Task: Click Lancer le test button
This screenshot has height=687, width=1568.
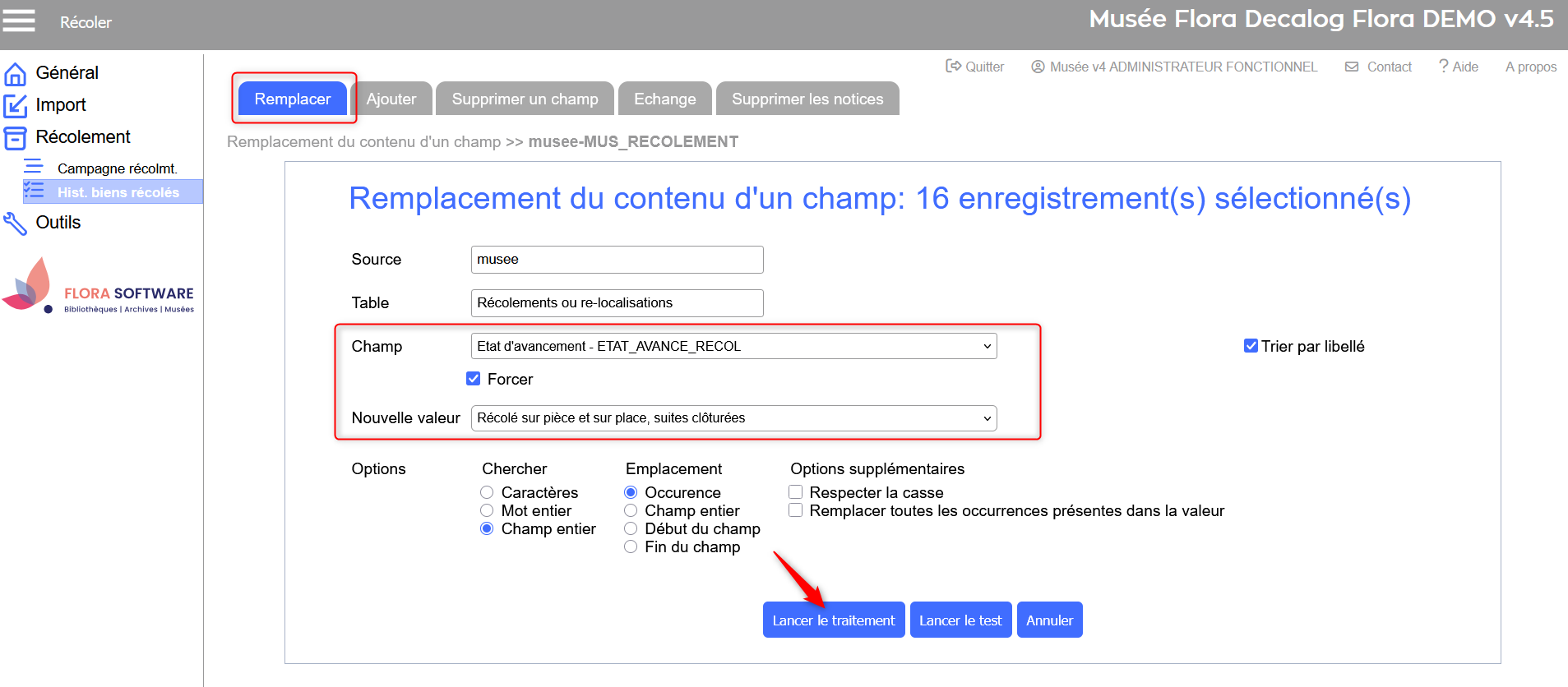Action: point(960,620)
